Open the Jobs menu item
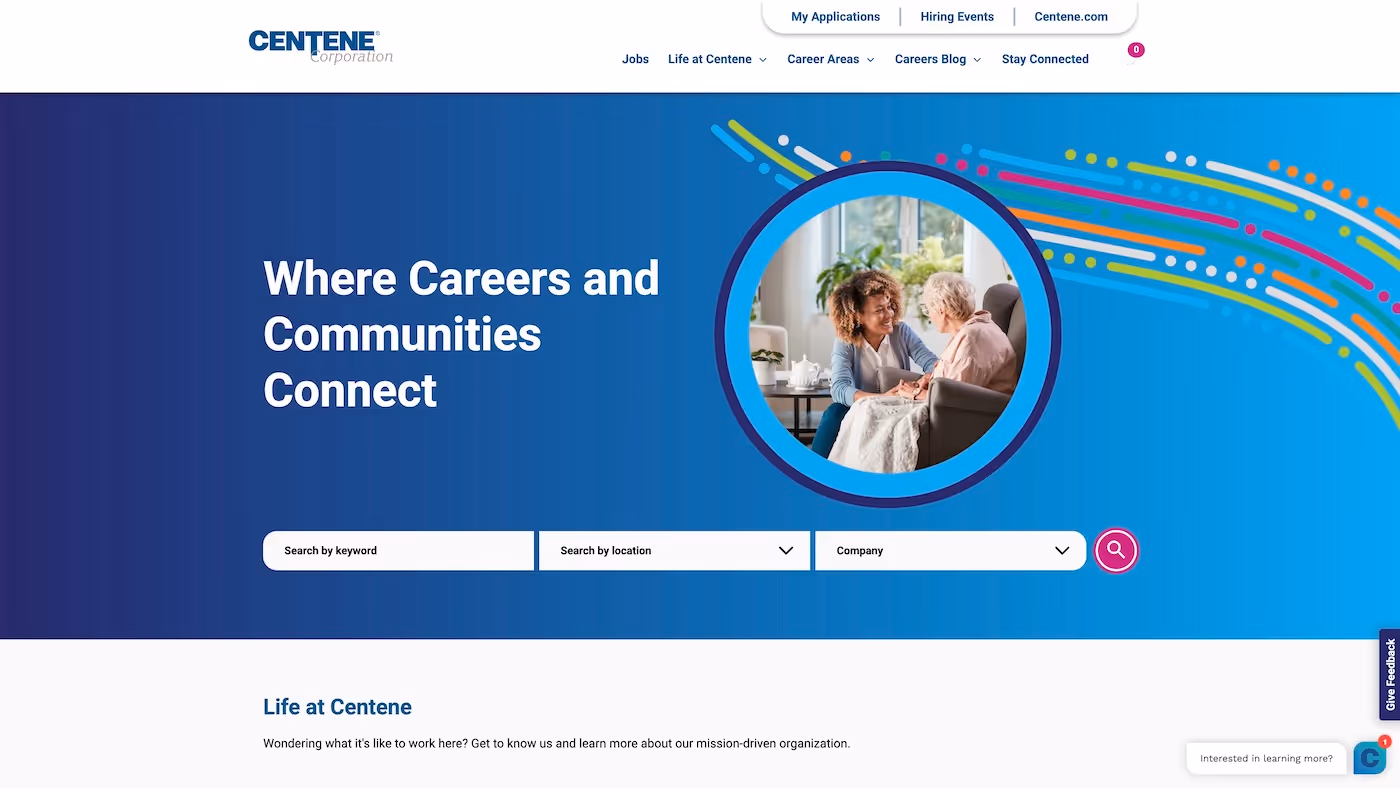1400x788 pixels. click(x=635, y=59)
